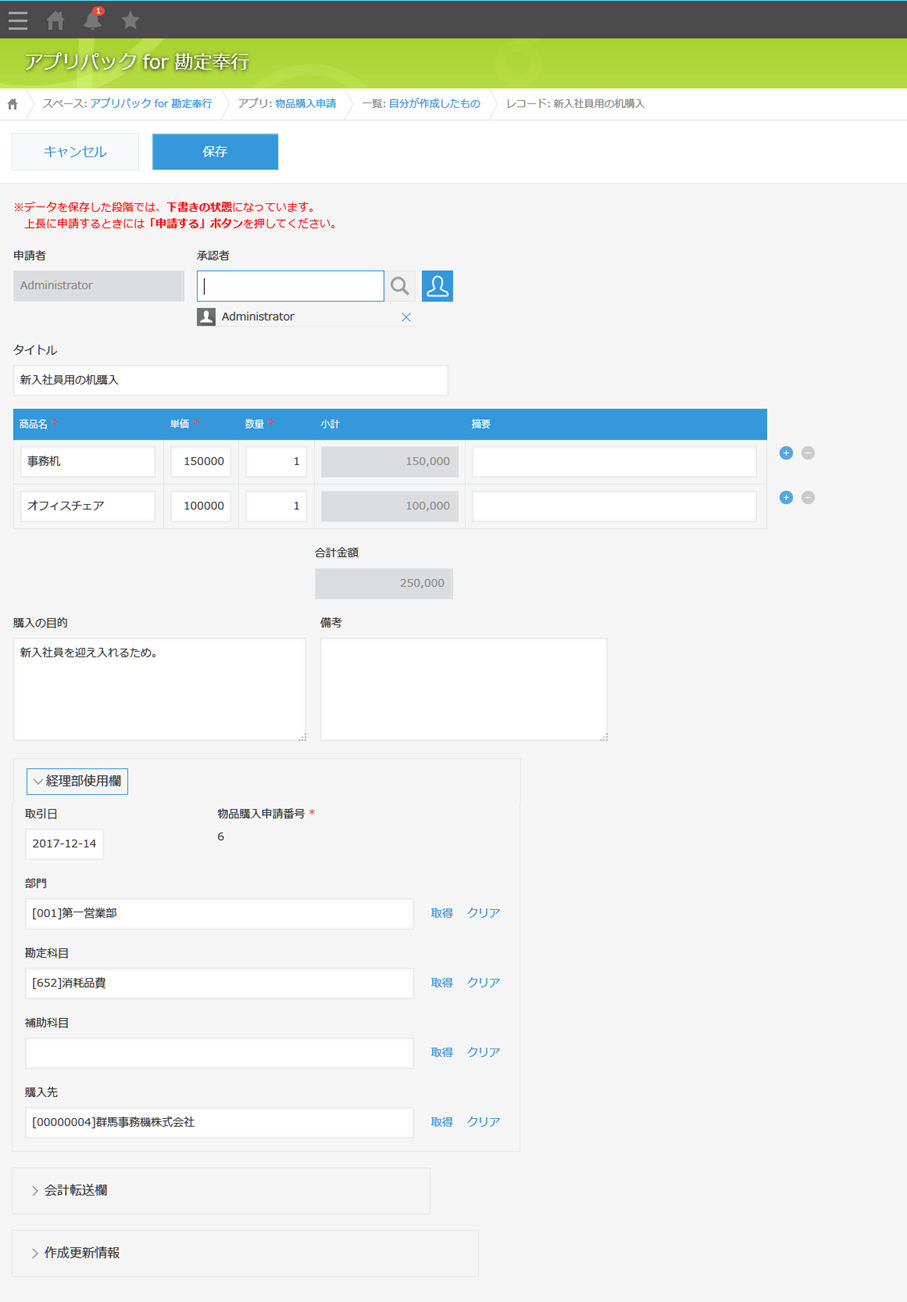Click unit price field showing 100000

[x=201, y=506]
